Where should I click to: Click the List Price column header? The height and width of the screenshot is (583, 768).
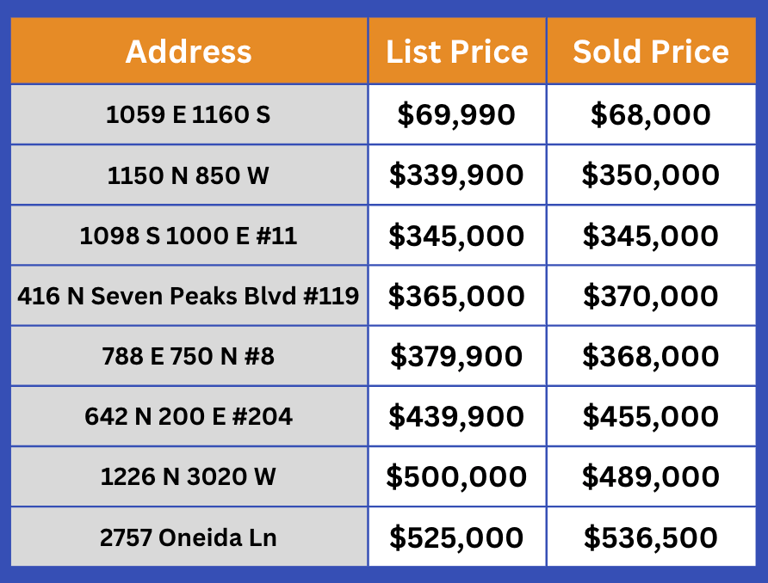click(457, 51)
